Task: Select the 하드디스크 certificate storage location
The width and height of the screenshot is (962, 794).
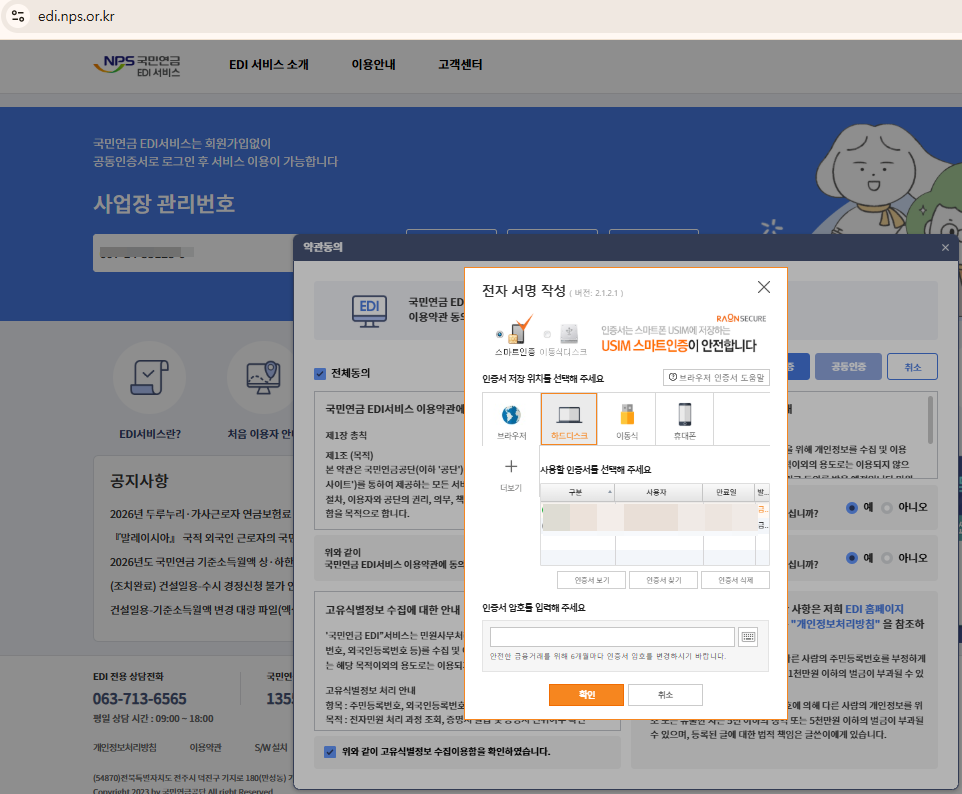Action: [569, 419]
